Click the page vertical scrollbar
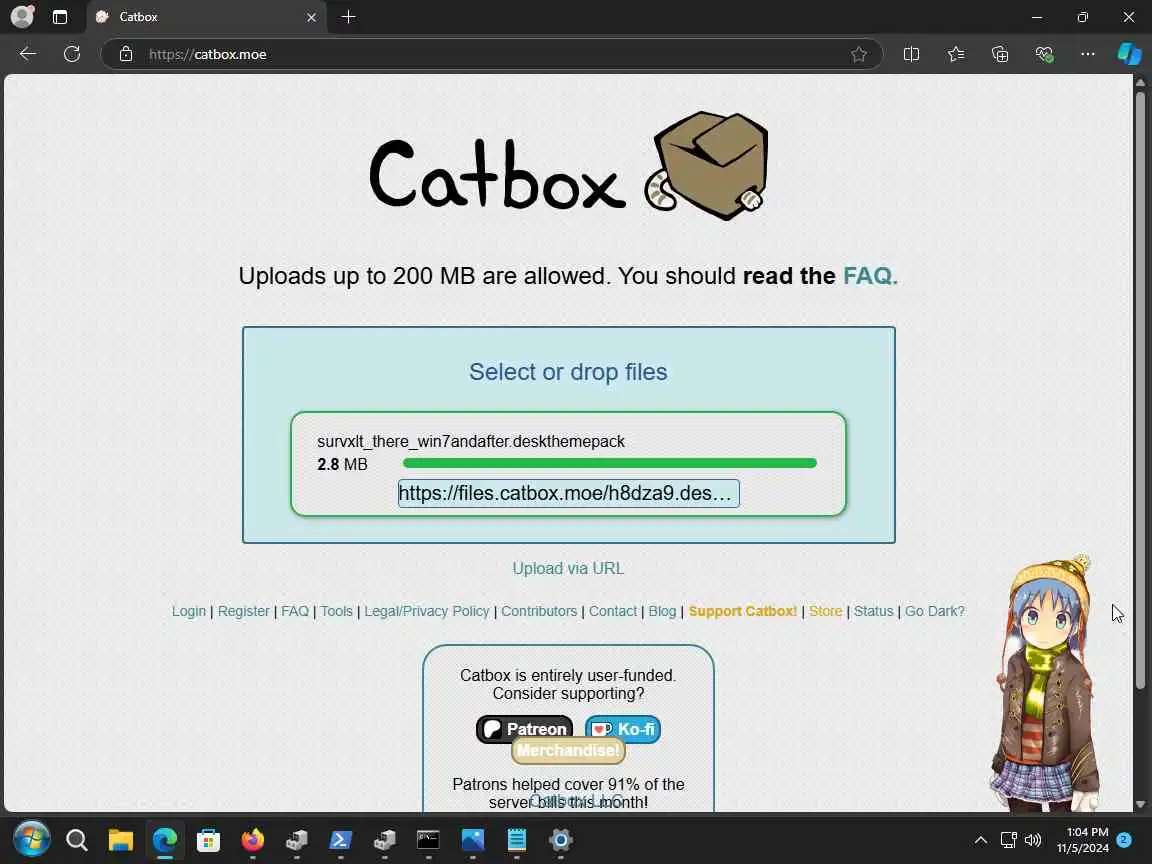The width and height of the screenshot is (1152, 864). click(1140, 389)
